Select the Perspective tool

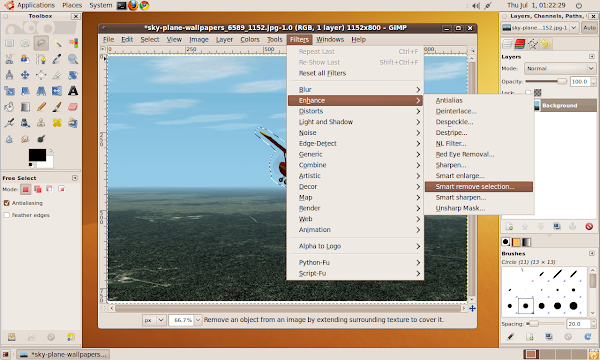click(41, 91)
